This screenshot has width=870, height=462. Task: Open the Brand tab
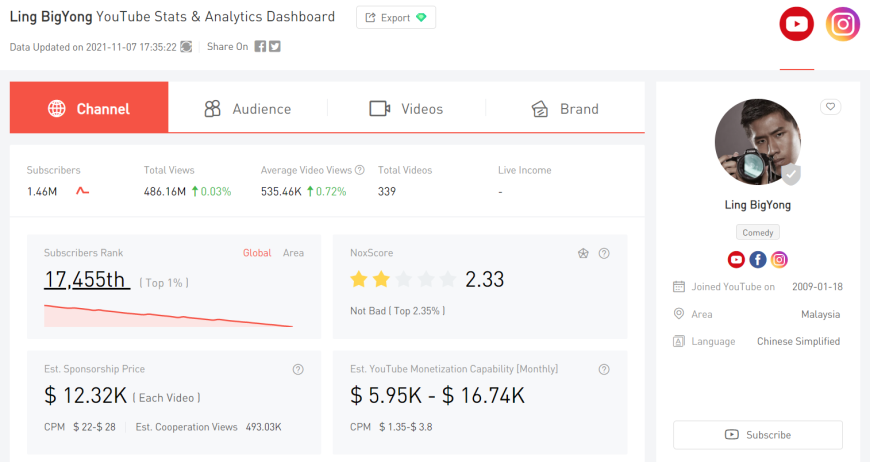tap(565, 109)
